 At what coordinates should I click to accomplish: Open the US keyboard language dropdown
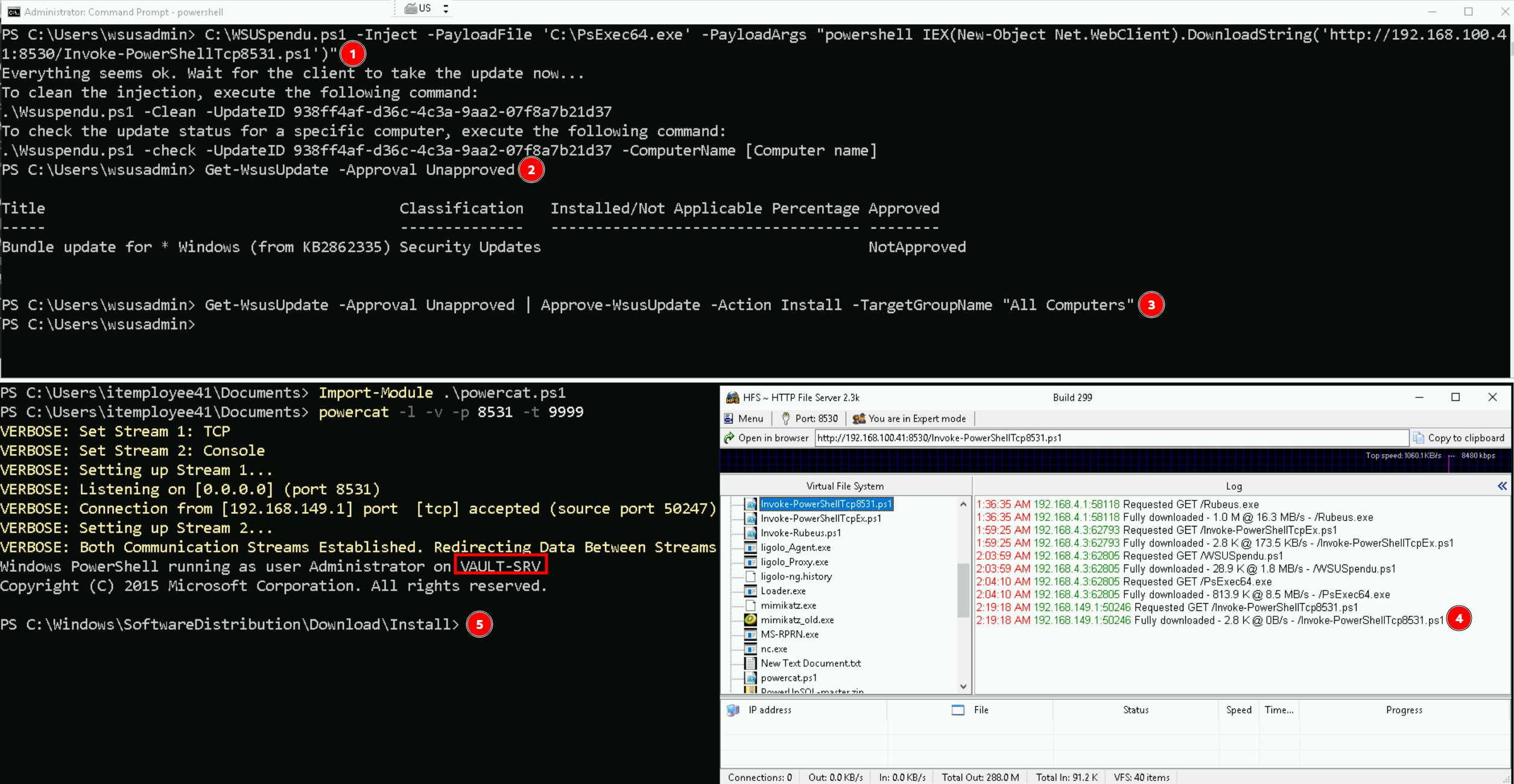tap(446, 8)
